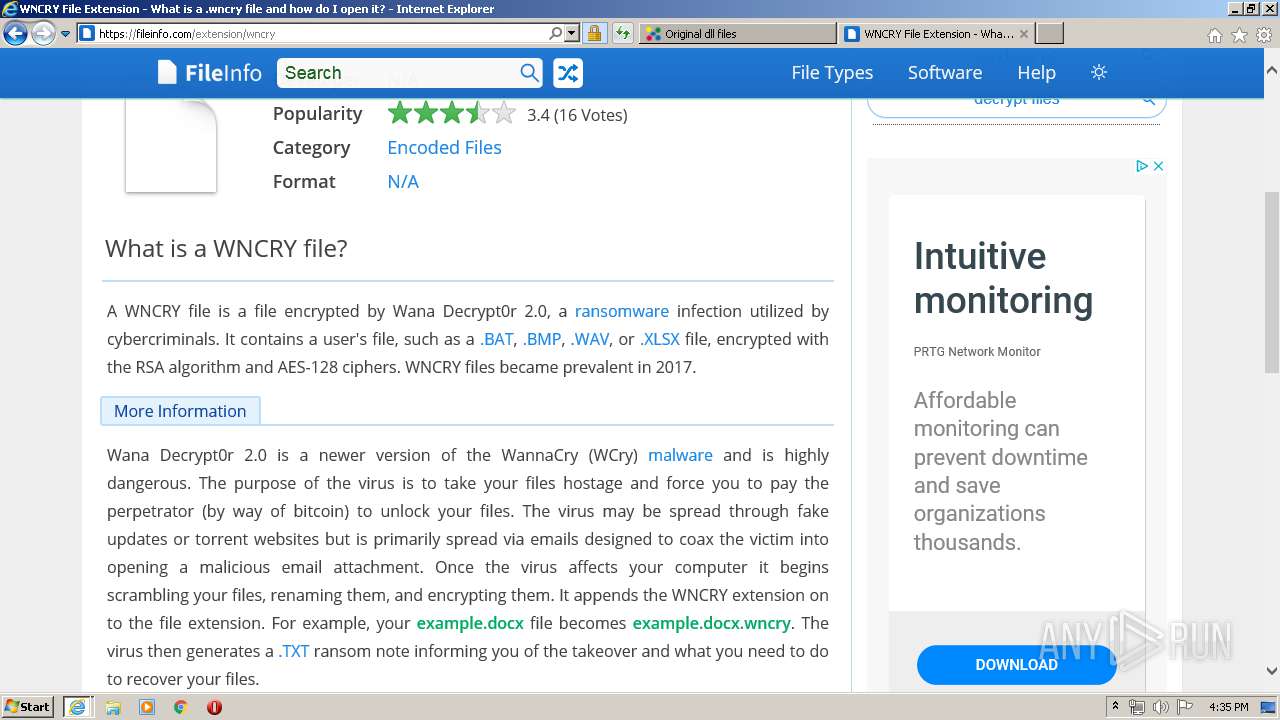Click the refresh page icon
Image resolution: width=1280 pixels, height=720 pixels.
(622, 34)
